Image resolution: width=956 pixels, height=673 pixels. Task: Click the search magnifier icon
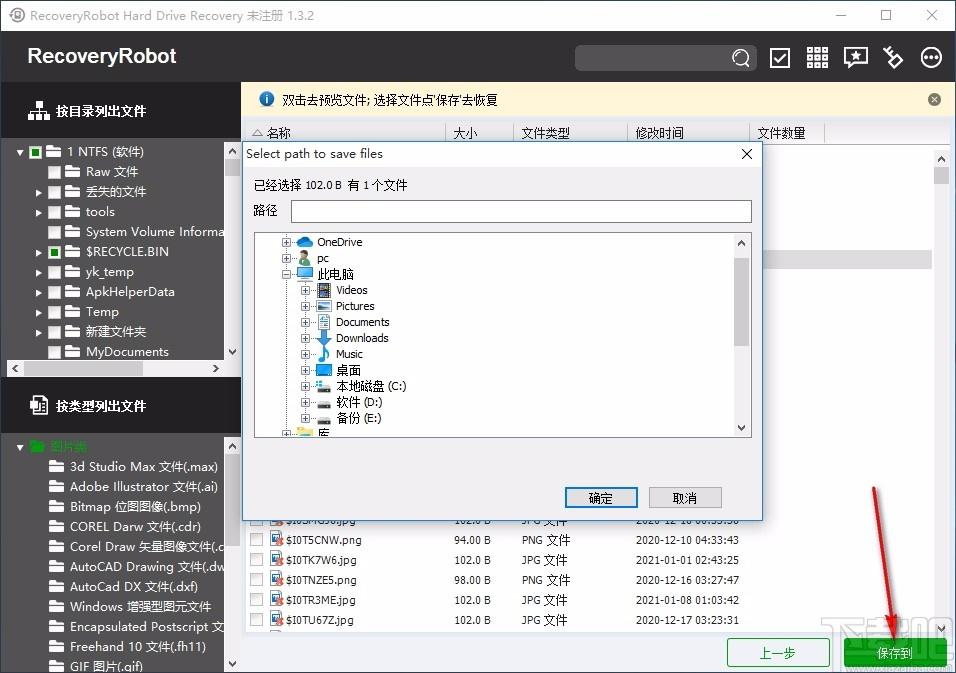(x=741, y=58)
